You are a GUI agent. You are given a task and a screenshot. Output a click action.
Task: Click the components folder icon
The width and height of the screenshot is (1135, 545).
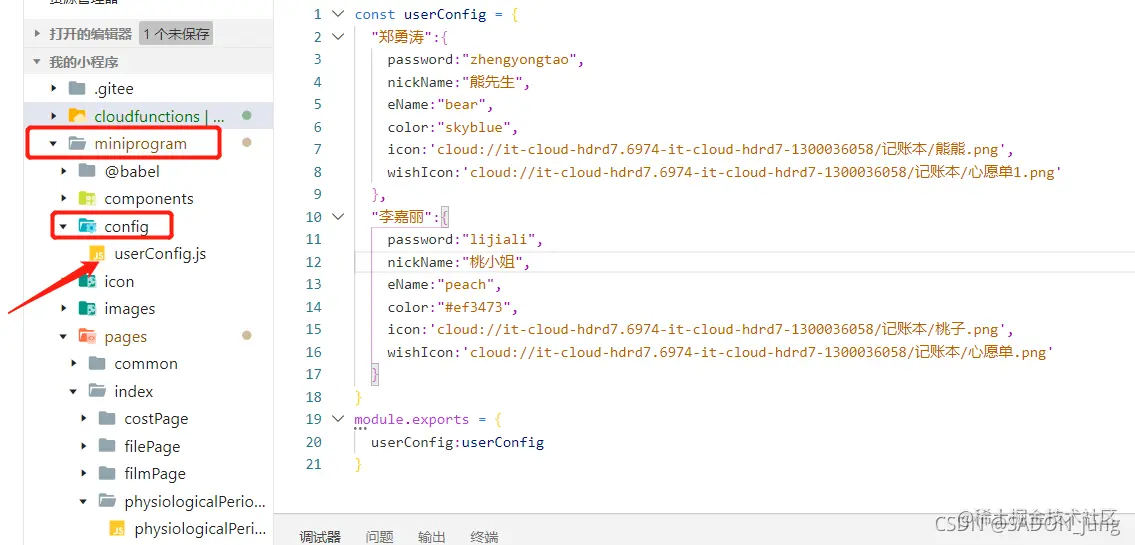87,198
